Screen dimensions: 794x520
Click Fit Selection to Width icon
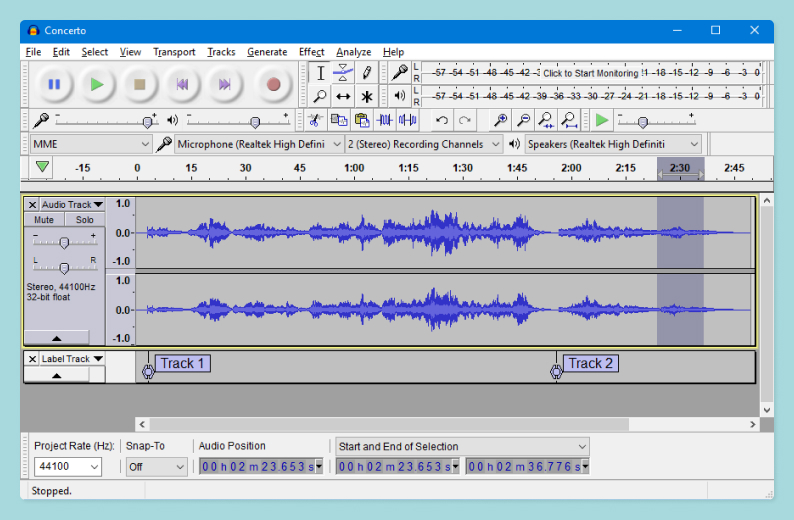pyautogui.click(x=546, y=121)
